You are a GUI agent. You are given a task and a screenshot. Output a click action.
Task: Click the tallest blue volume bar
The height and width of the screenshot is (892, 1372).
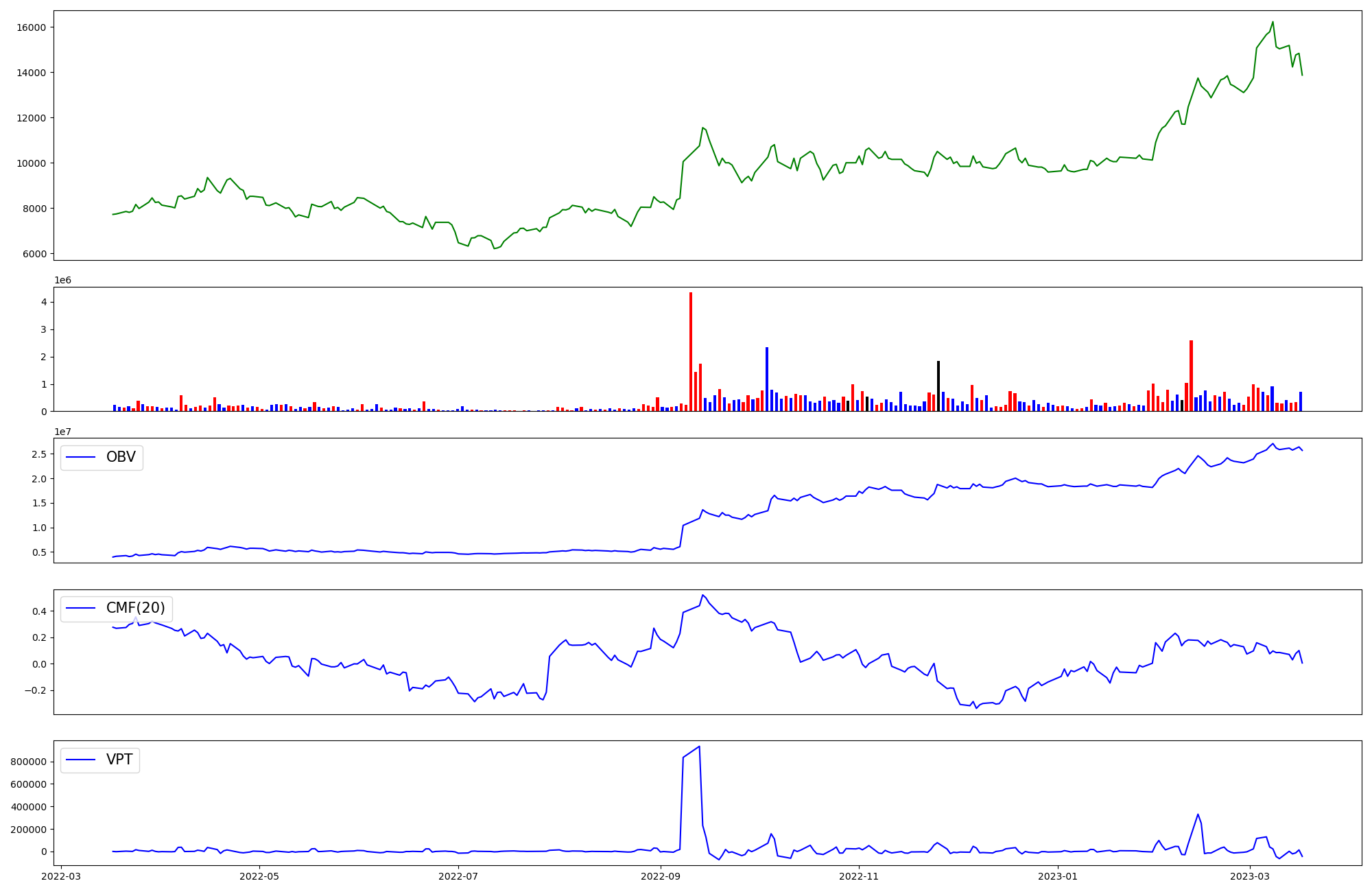pos(767,379)
